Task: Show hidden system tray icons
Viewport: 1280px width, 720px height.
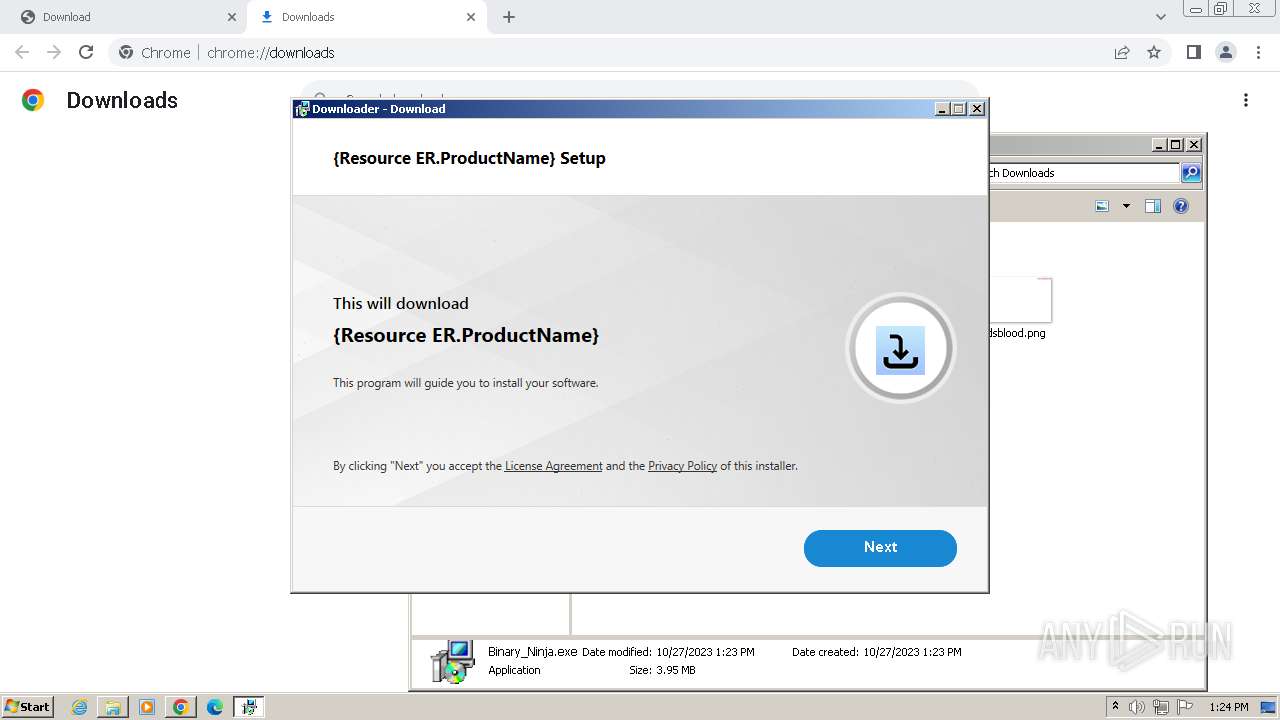Action: 1115,707
